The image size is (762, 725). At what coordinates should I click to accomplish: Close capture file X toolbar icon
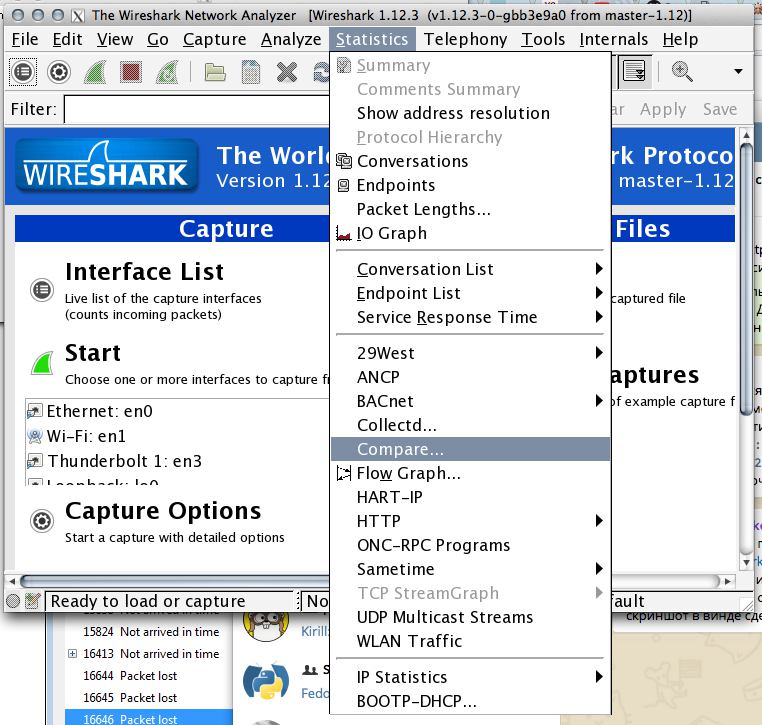(287, 72)
